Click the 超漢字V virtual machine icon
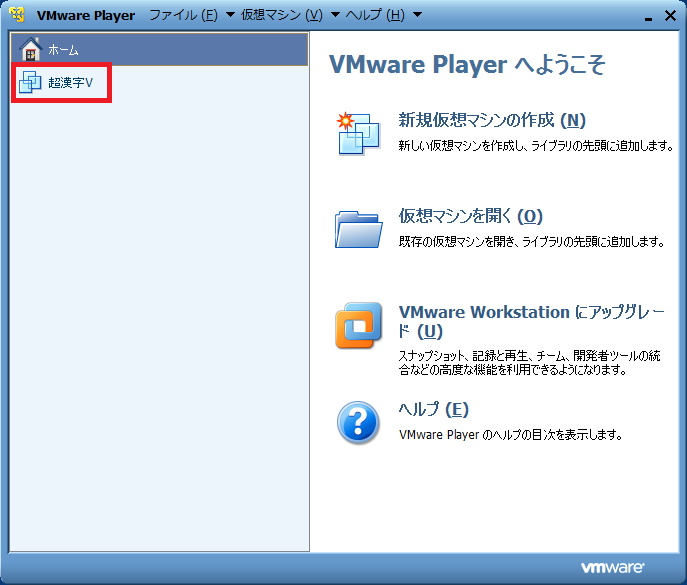 point(31,82)
